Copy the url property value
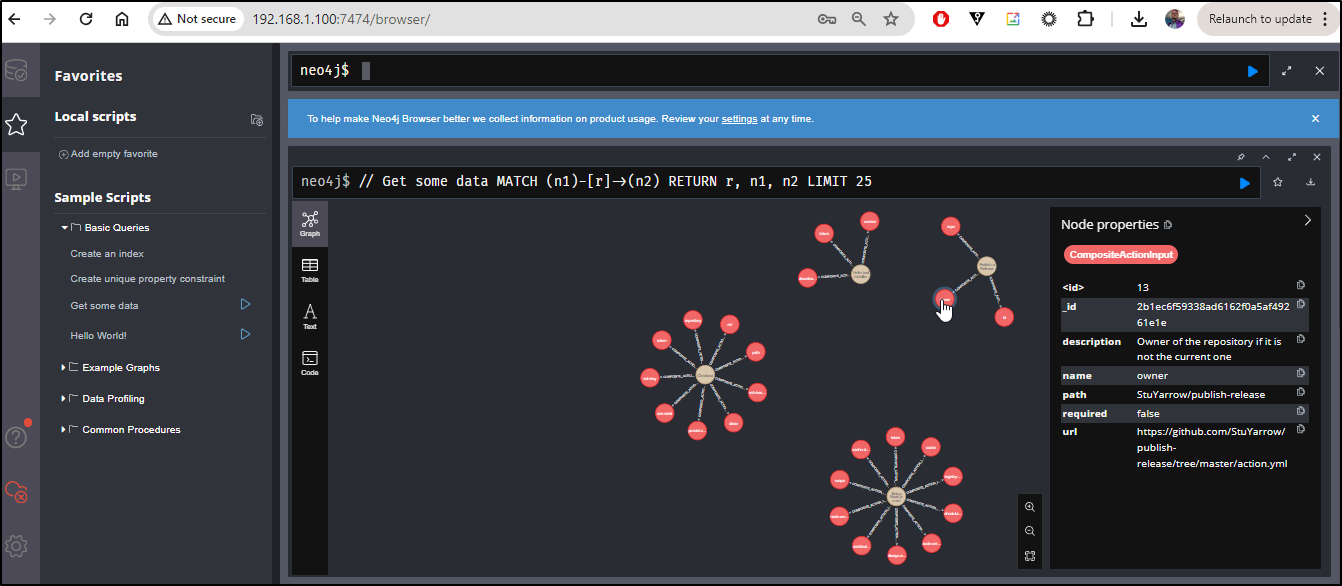Image resolution: width=1342 pixels, height=586 pixels. point(1301,430)
